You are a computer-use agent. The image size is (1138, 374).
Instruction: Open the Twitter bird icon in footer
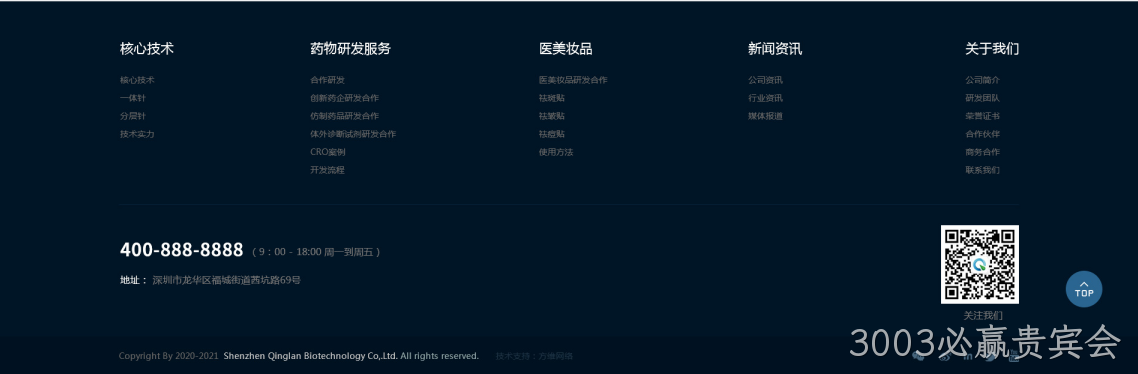pos(991,357)
